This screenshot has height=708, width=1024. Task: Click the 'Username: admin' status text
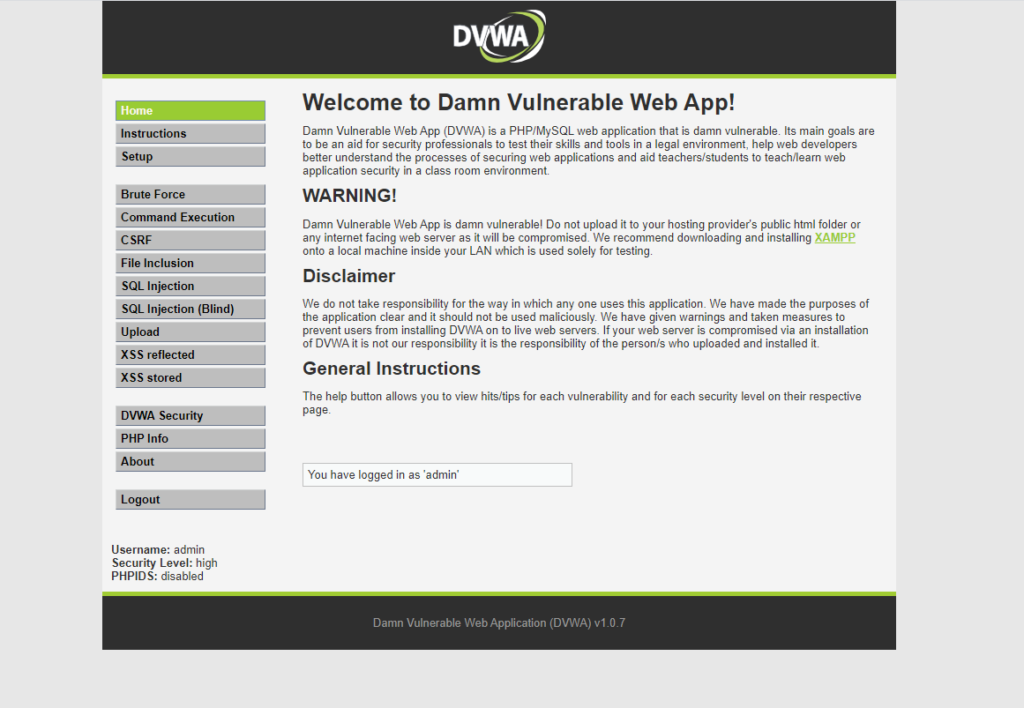pyautogui.click(x=158, y=549)
